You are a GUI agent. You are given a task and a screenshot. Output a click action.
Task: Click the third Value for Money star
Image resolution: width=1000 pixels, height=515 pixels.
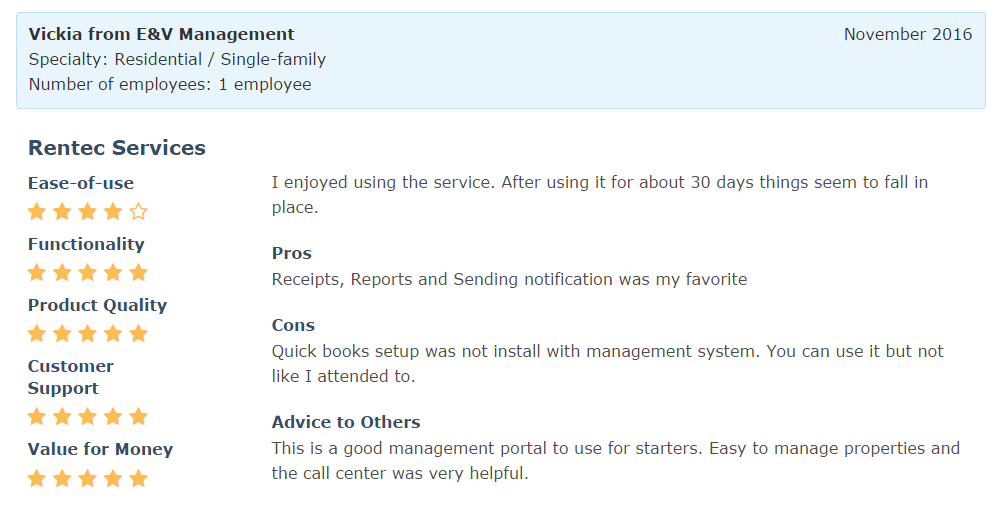tap(88, 479)
